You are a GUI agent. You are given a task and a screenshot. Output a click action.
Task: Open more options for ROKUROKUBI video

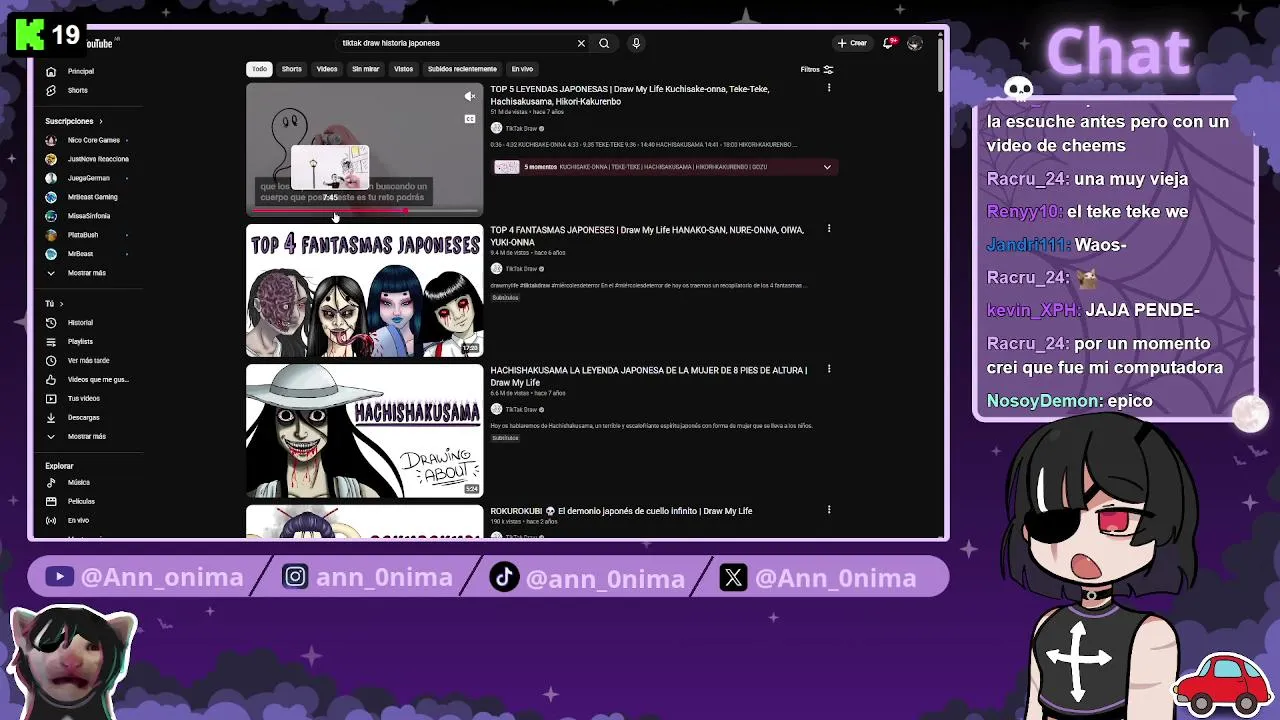click(828, 510)
